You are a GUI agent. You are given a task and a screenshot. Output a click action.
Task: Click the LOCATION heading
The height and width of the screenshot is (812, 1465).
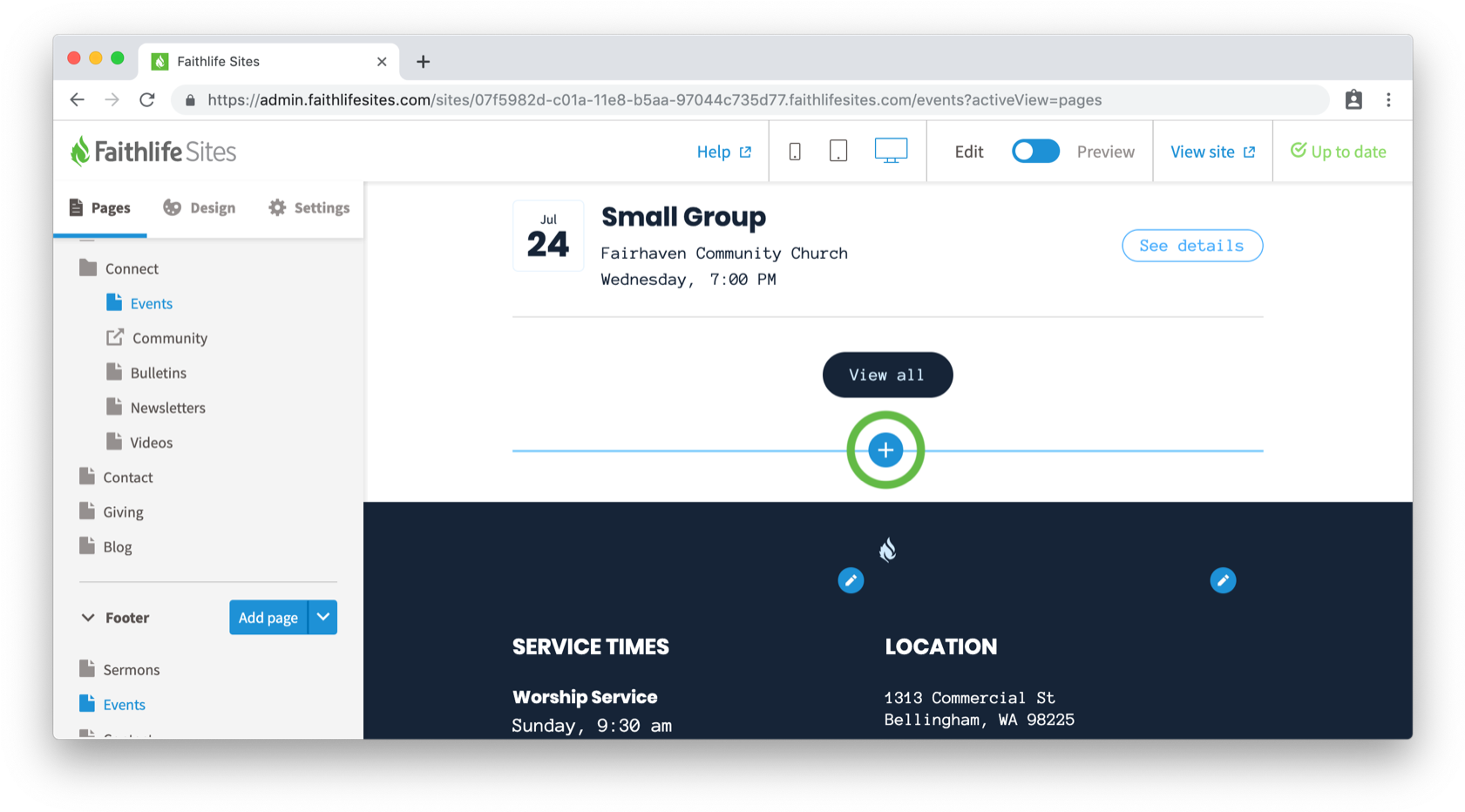pyautogui.click(x=941, y=646)
